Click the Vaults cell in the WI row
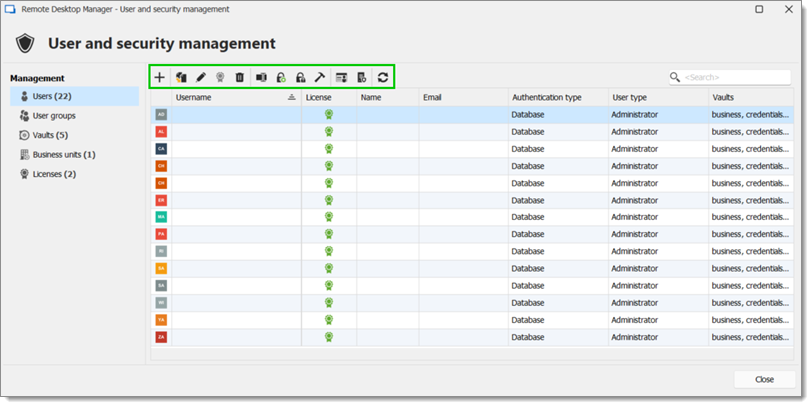This screenshot has height=407, width=812. [750, 302]
